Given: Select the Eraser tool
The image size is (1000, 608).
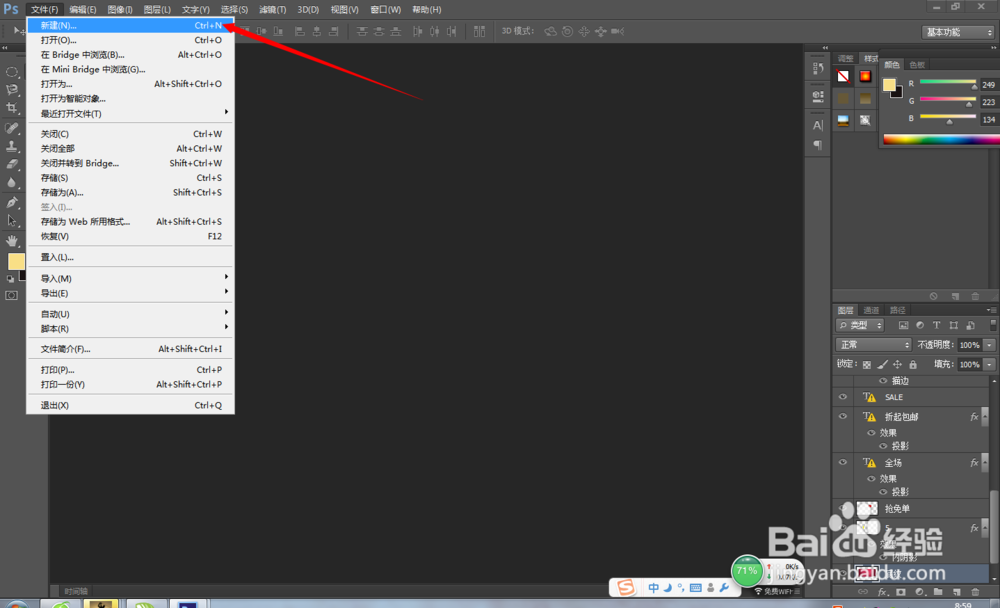Looking at the screenshot, I should [x=11, y=164].
